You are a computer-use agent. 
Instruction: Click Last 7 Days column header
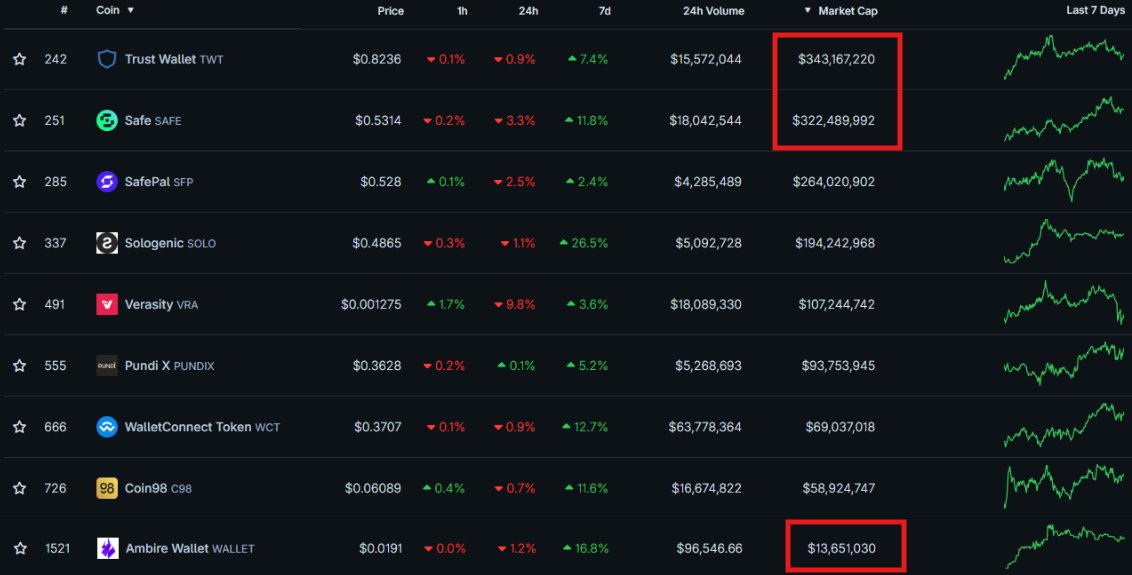[x=1095, y=10]
